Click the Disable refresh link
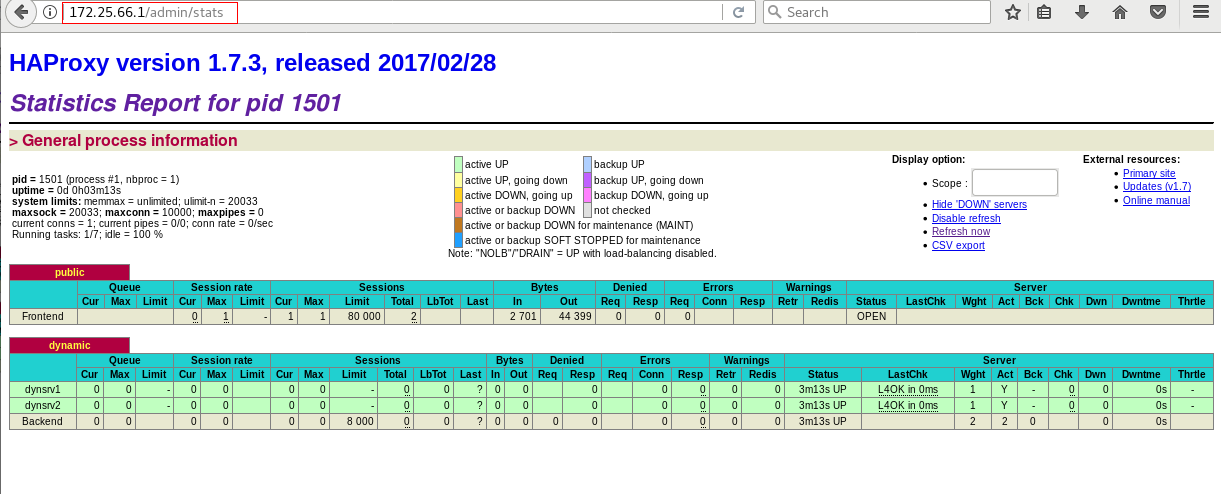 (x=966, y=218)
